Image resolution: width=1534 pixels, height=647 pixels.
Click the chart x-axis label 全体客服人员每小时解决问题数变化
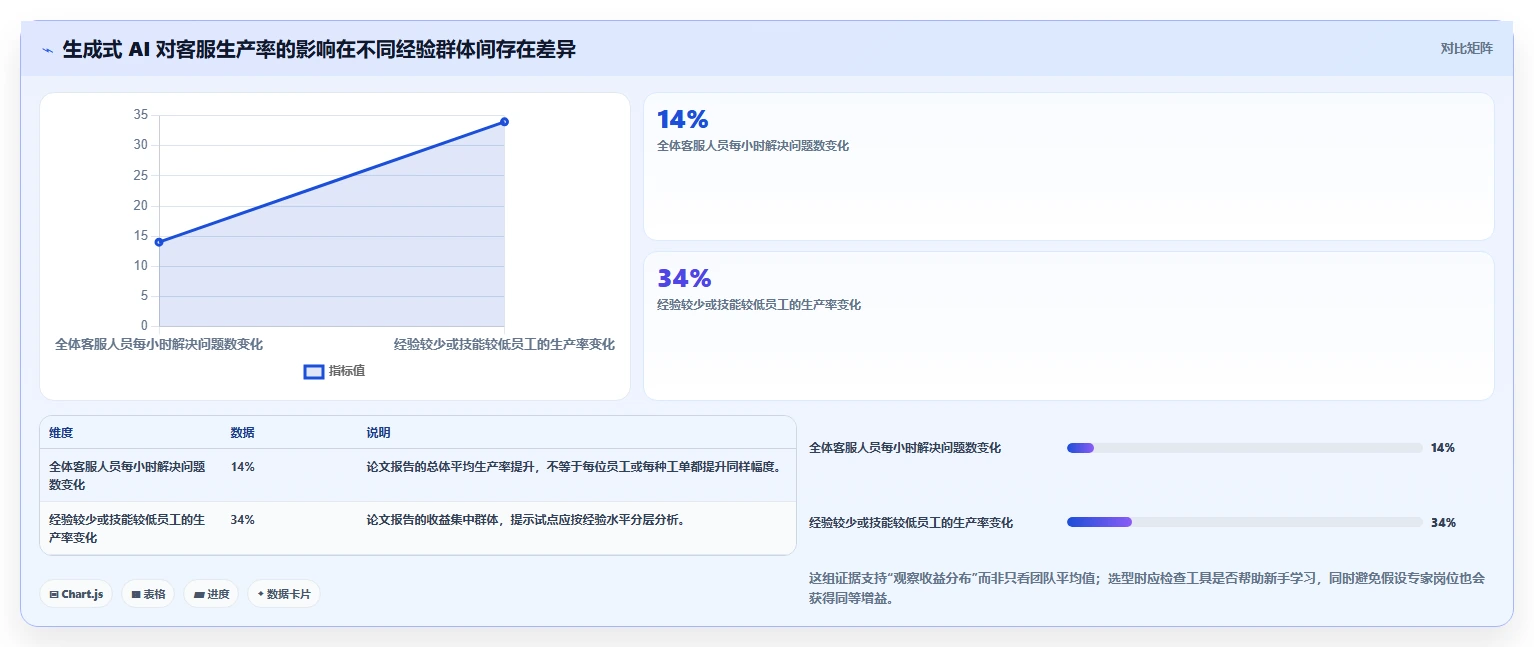(x=159, y=344)
